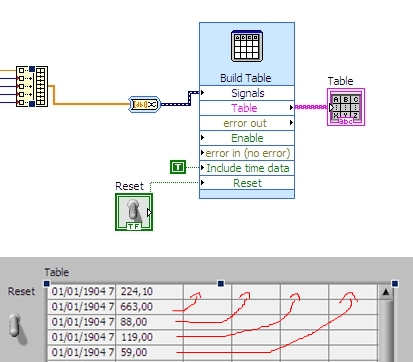This screenshot has width=413, height=362.
Task: Expand the Build Table bottom resize bar
Action: [247, 194]
